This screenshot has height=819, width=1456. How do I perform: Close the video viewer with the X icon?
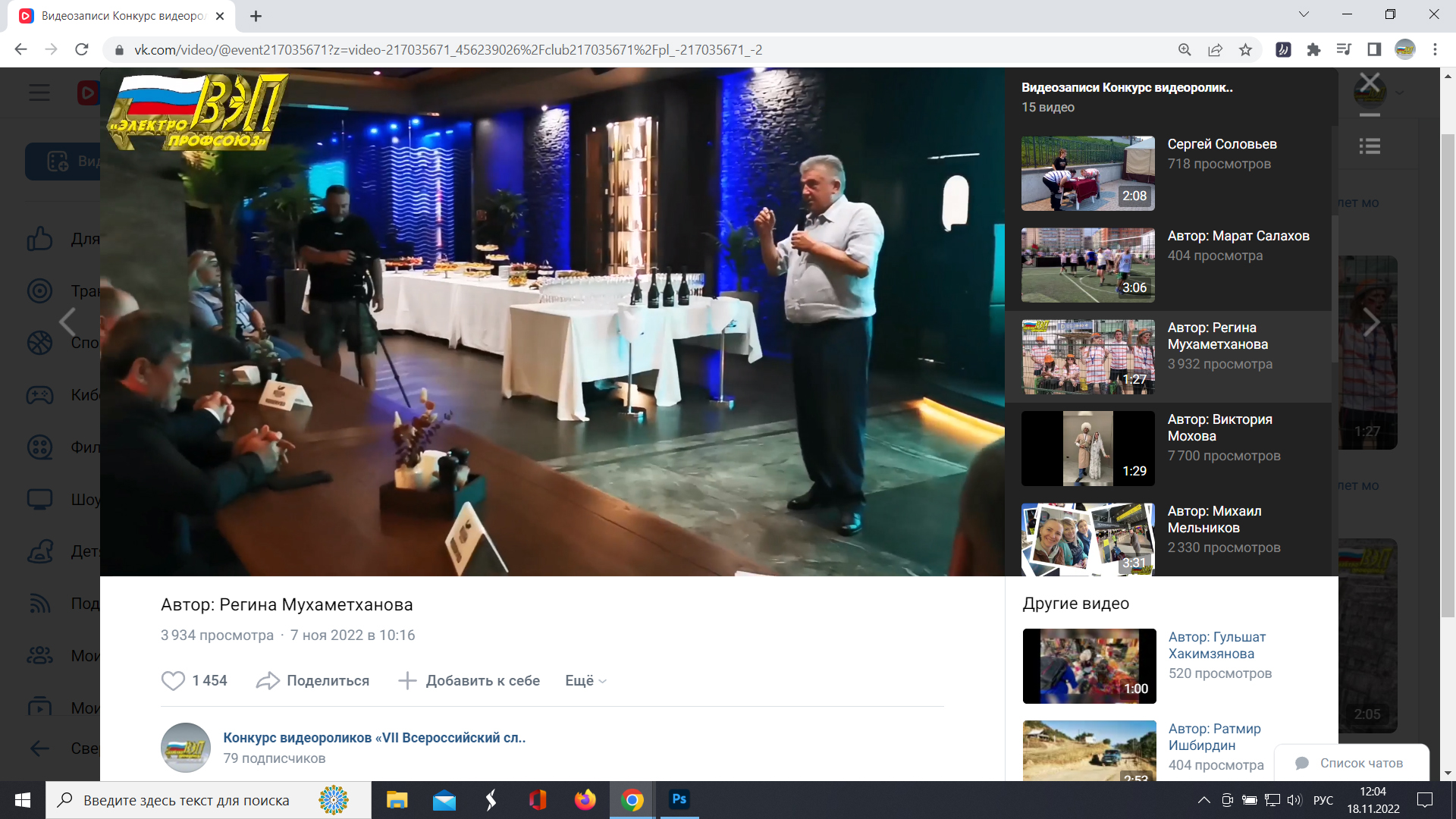[x=1370, y=82]
